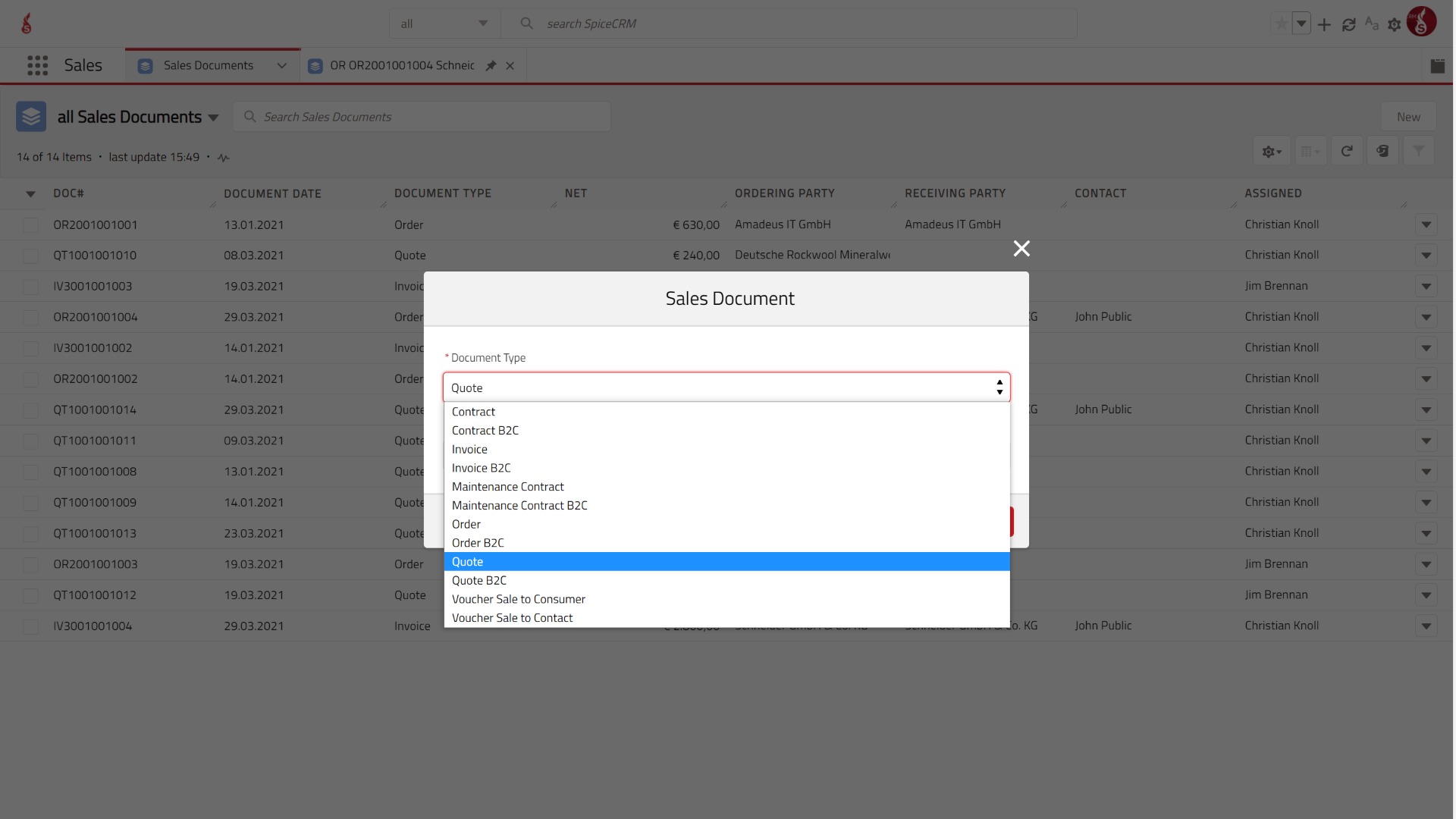Tick checkbox for OR2001001001 row
The image size is (1456, 819).
click(30, 225)
